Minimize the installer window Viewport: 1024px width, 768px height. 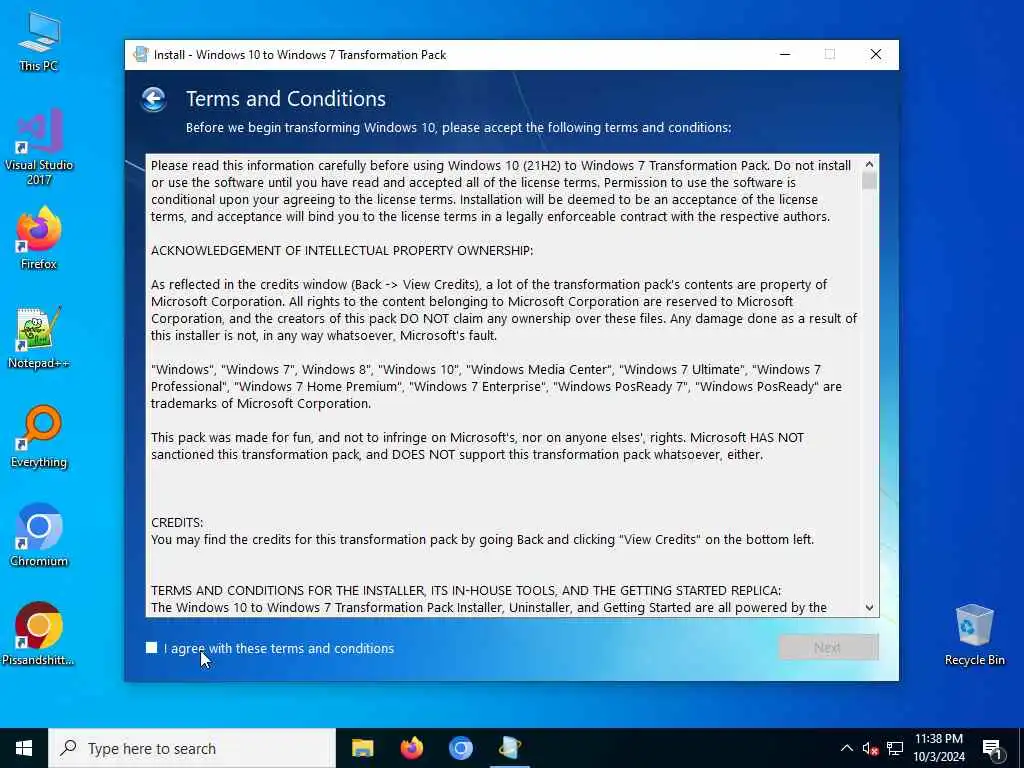pos(785,54)
